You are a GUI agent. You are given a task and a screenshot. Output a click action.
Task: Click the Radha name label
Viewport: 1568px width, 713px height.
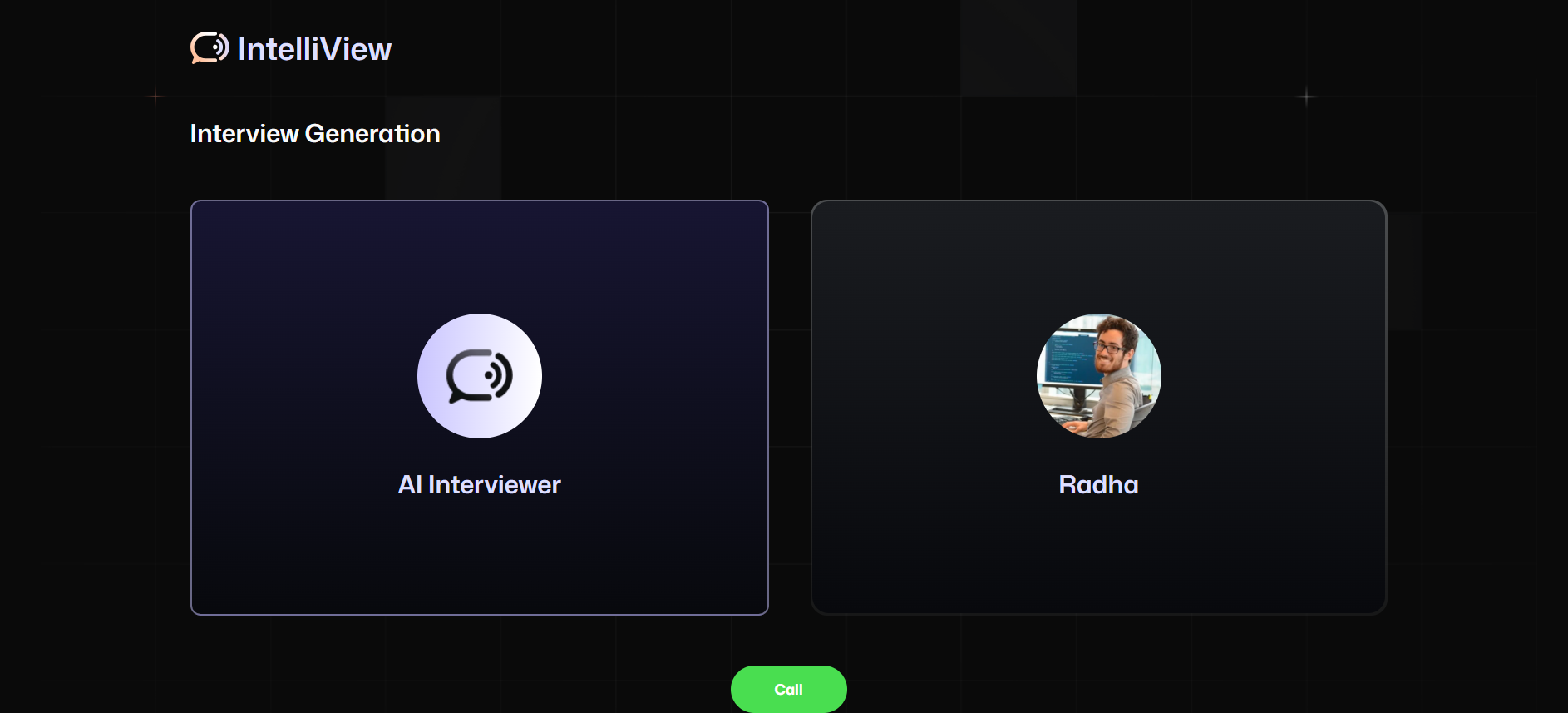1098,485
